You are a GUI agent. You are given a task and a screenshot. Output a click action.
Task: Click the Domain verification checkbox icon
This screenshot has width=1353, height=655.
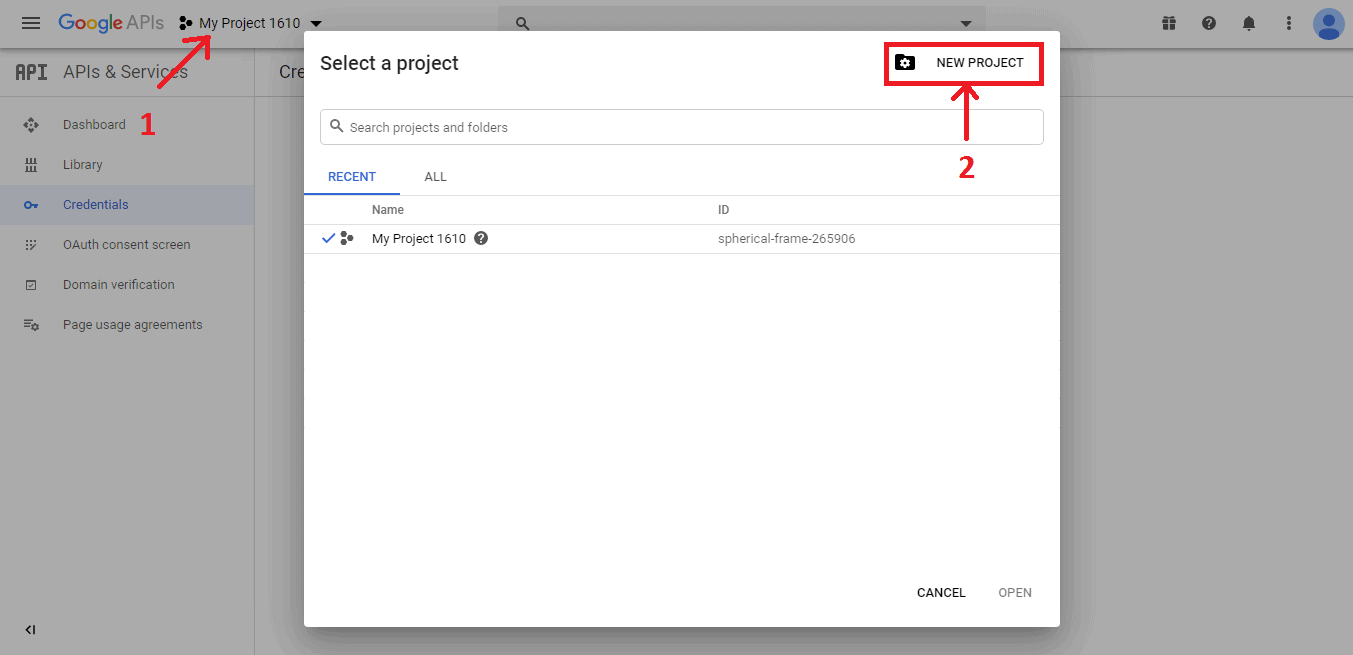coord(31,285)
